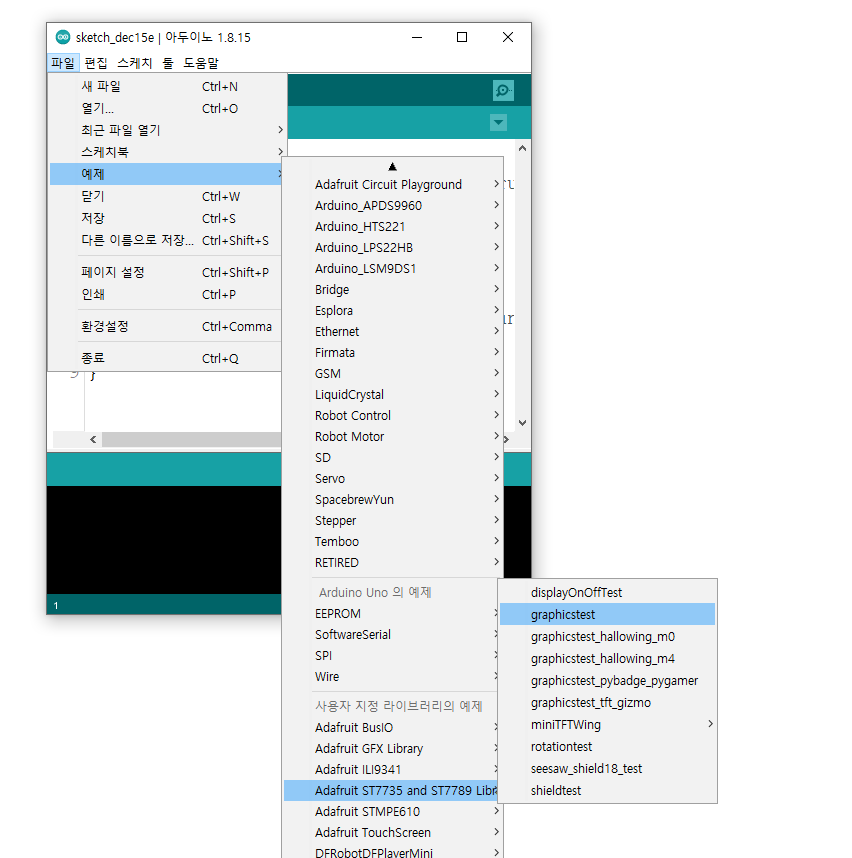Image resolution: width=852 pixels, height=858 pixels.
Task: Expand the 스케치북 submenu
Action: pos(167,152)
